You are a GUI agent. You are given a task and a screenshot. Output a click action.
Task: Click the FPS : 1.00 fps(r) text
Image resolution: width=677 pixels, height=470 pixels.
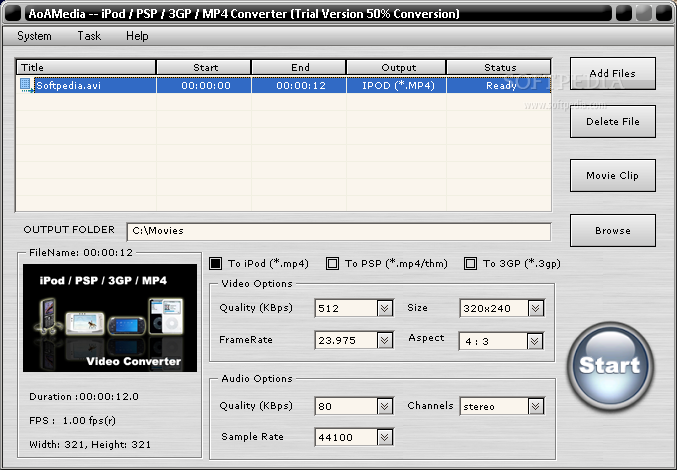tap(72, 420)
